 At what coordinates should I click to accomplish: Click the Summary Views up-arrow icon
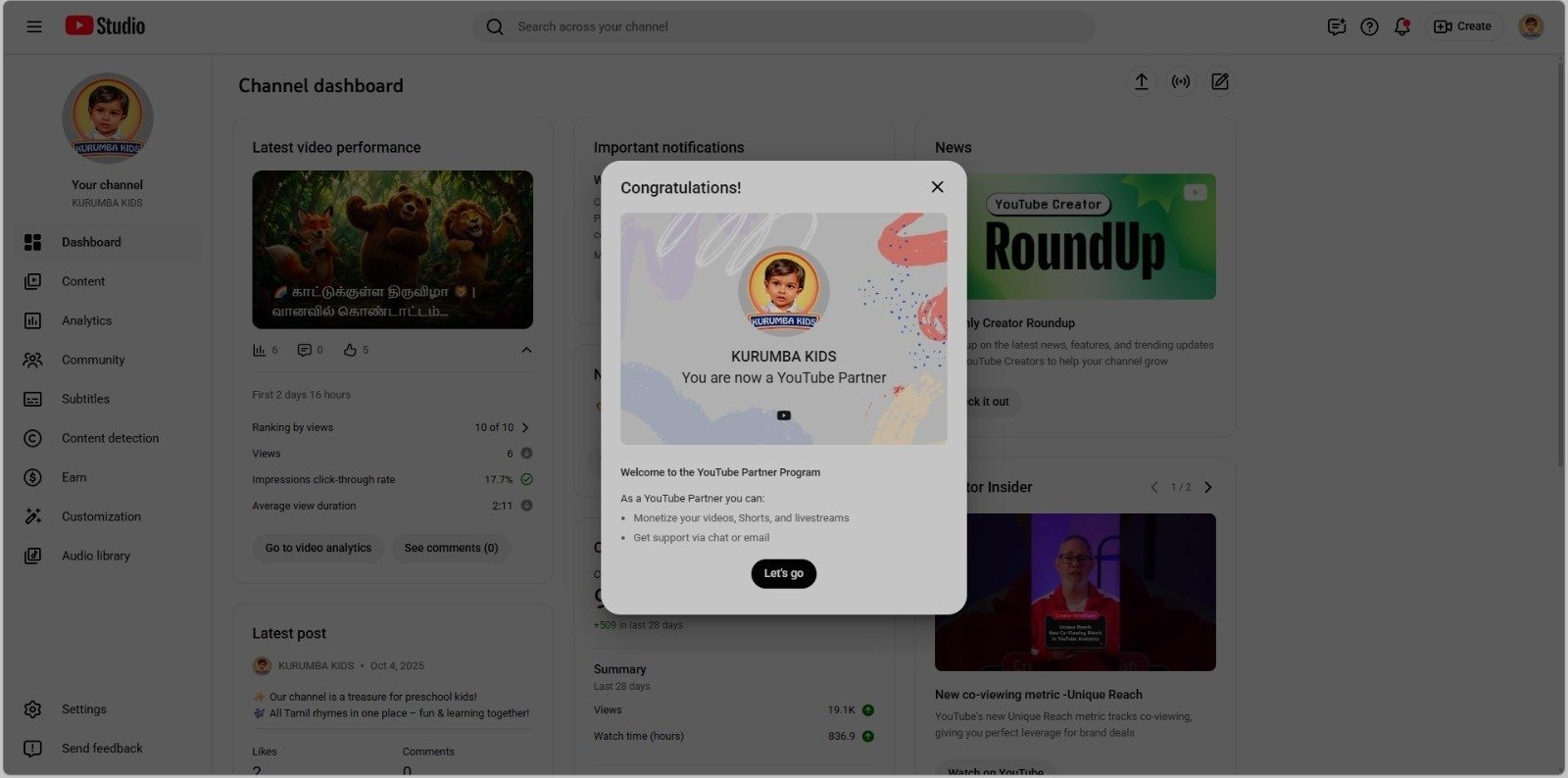click(x=868, y=710)
